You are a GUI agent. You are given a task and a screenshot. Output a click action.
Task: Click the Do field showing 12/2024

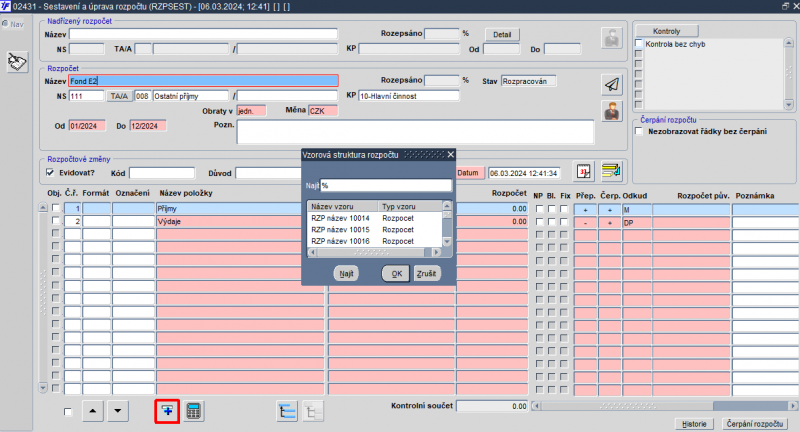[148, 125]
